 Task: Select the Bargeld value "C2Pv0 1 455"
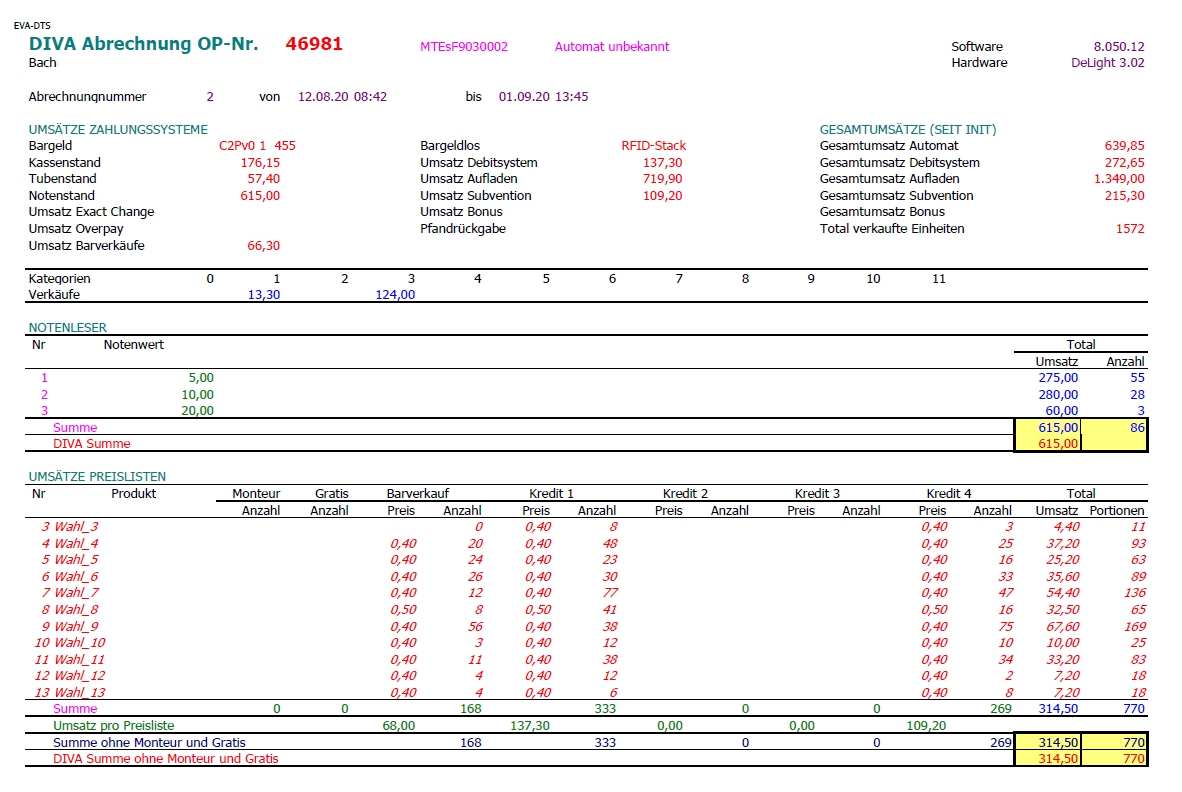coord(257,146)
